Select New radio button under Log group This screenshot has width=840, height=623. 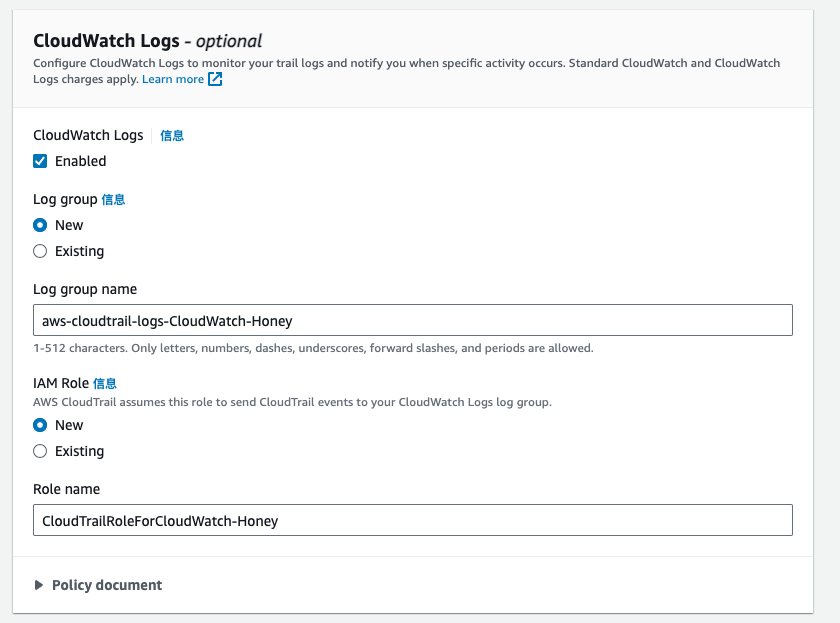coord(40,225)
